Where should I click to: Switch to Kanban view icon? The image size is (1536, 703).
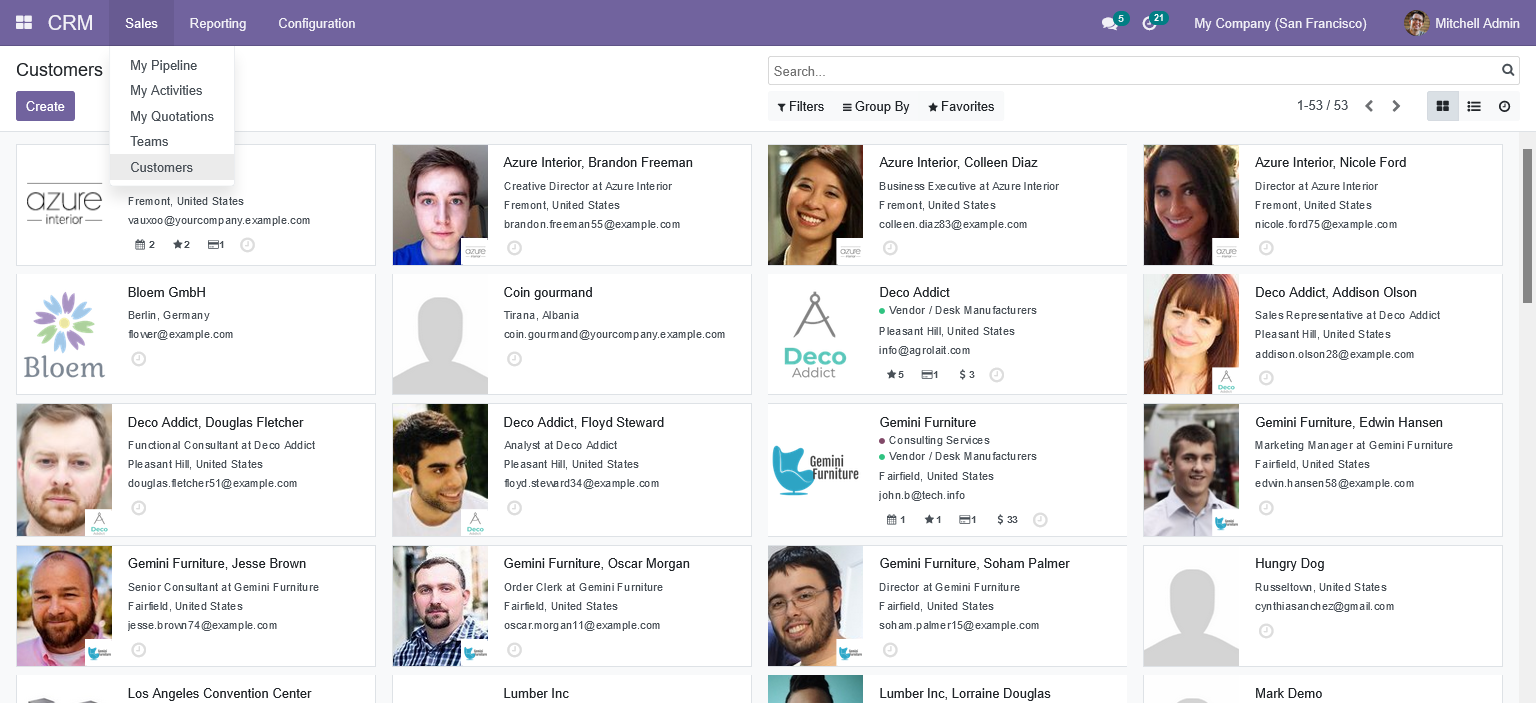click(1442, 106)
